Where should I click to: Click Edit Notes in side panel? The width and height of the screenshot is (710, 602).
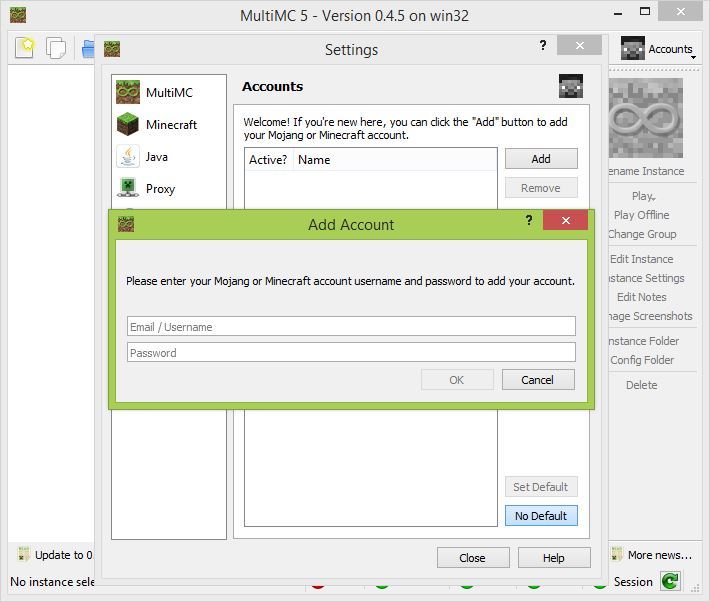(x=642, y=297)
